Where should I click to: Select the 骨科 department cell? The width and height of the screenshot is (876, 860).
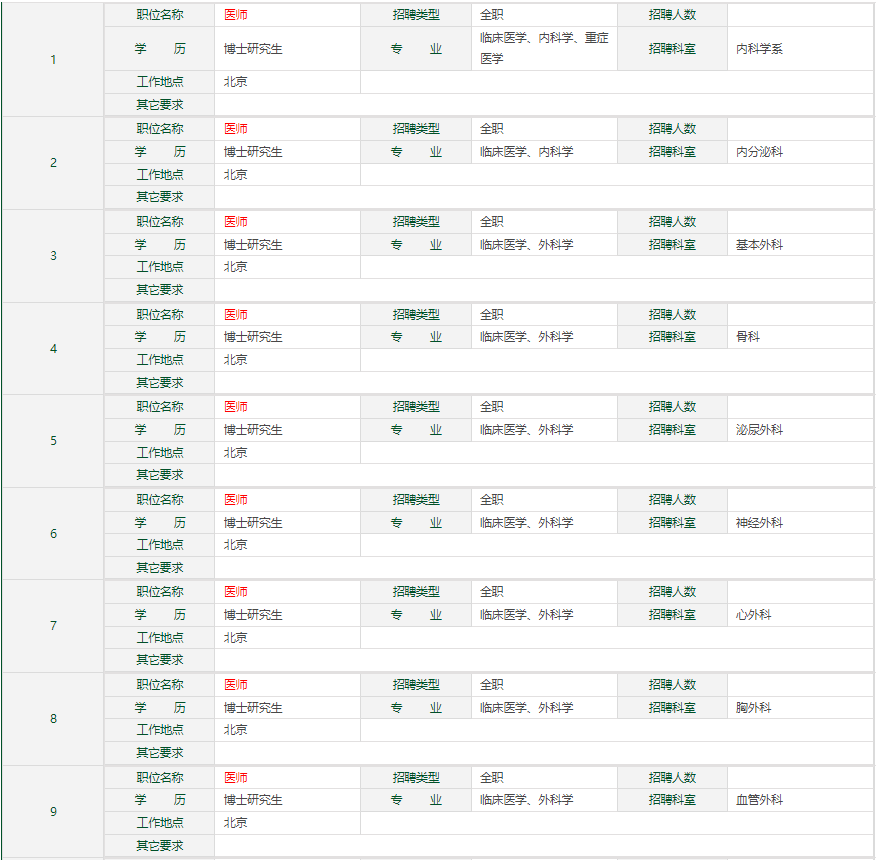coord(748,337)
